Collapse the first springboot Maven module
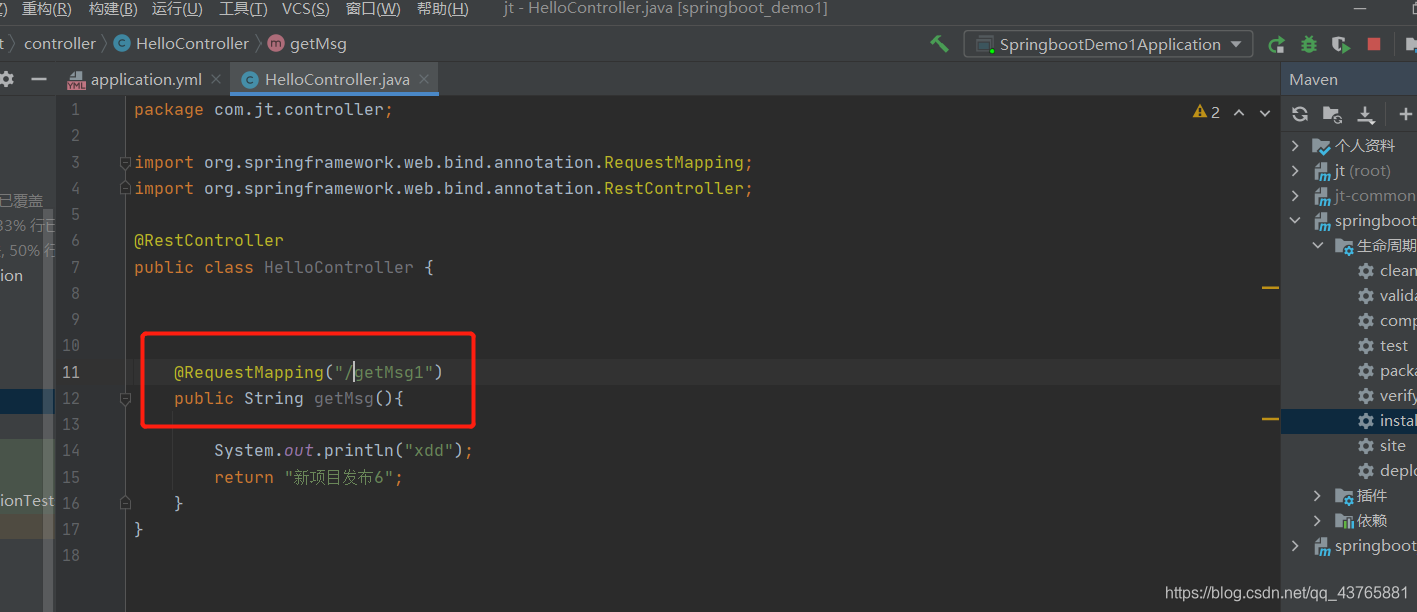 pyautogui.click(x=1296, y=221)
